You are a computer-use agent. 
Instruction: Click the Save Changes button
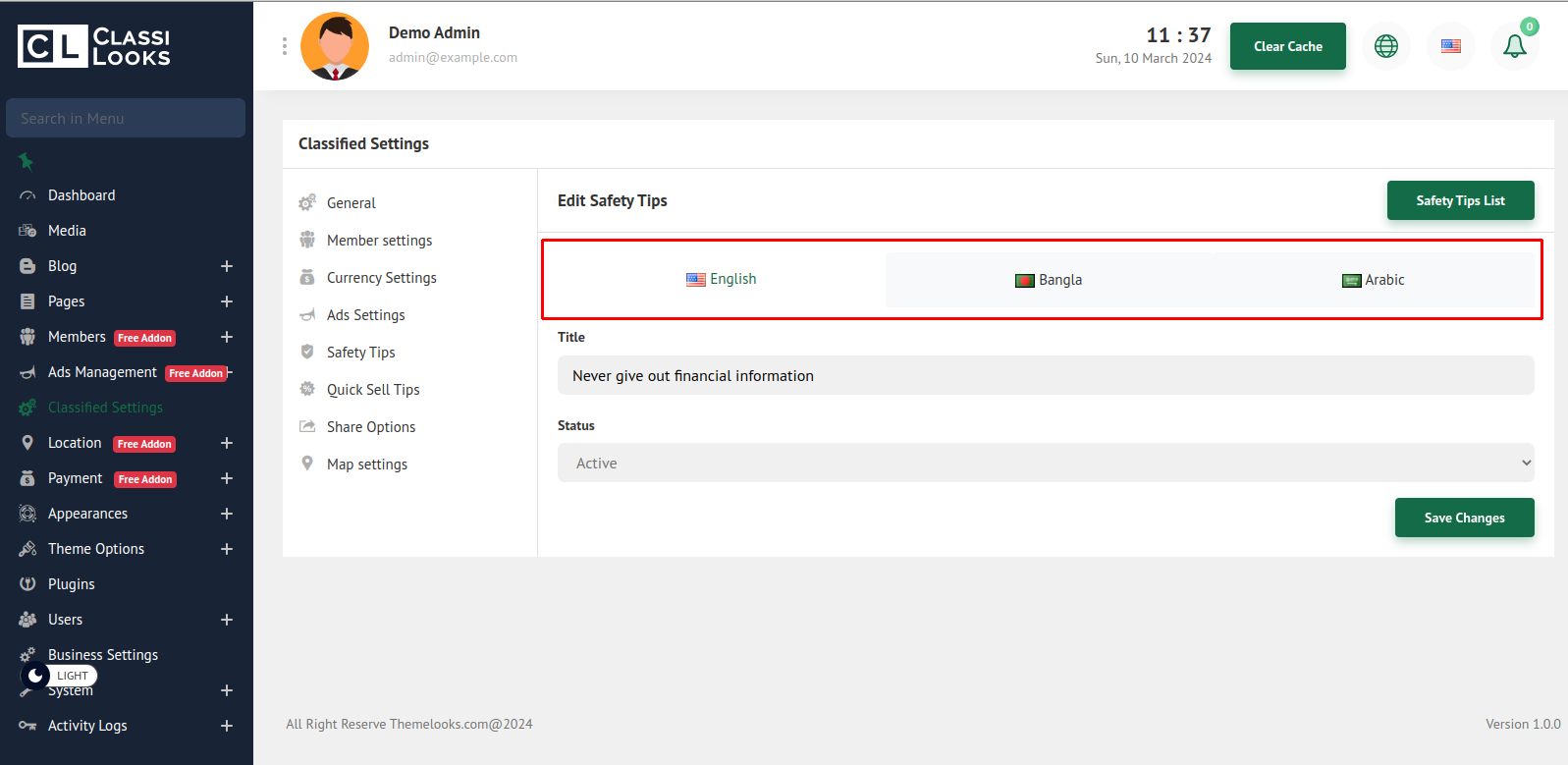1463,518
